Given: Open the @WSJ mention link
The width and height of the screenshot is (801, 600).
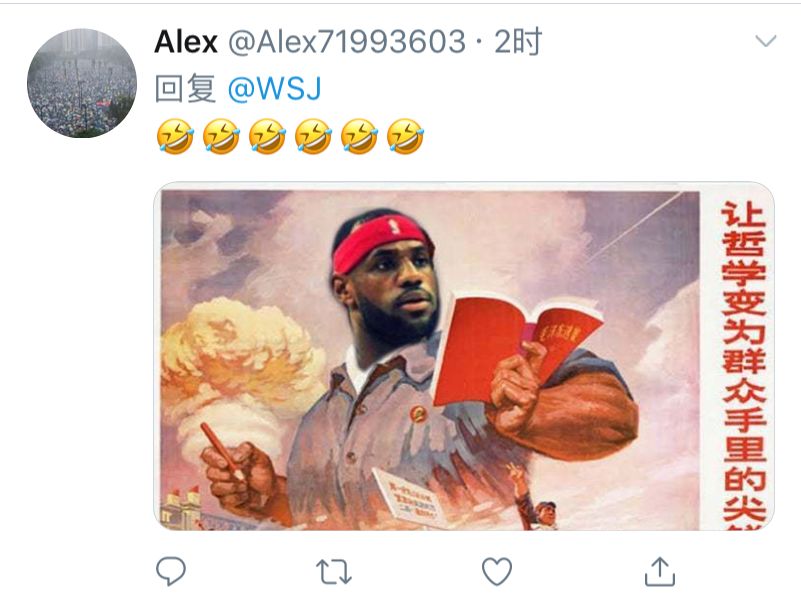Looking at the screenshot, I should (274, 88).
